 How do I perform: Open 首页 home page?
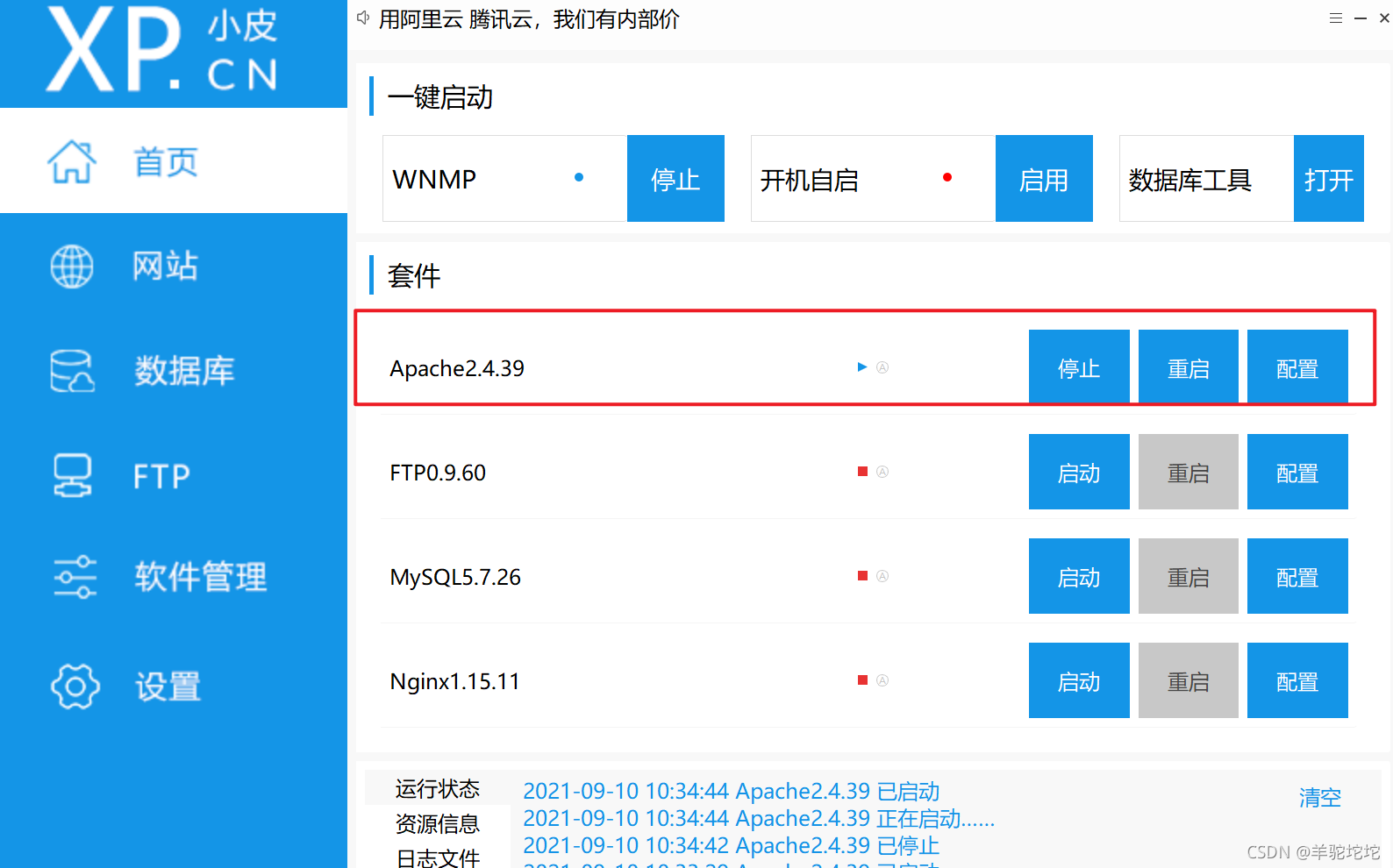pyautogui.click(x=174, y=160)
